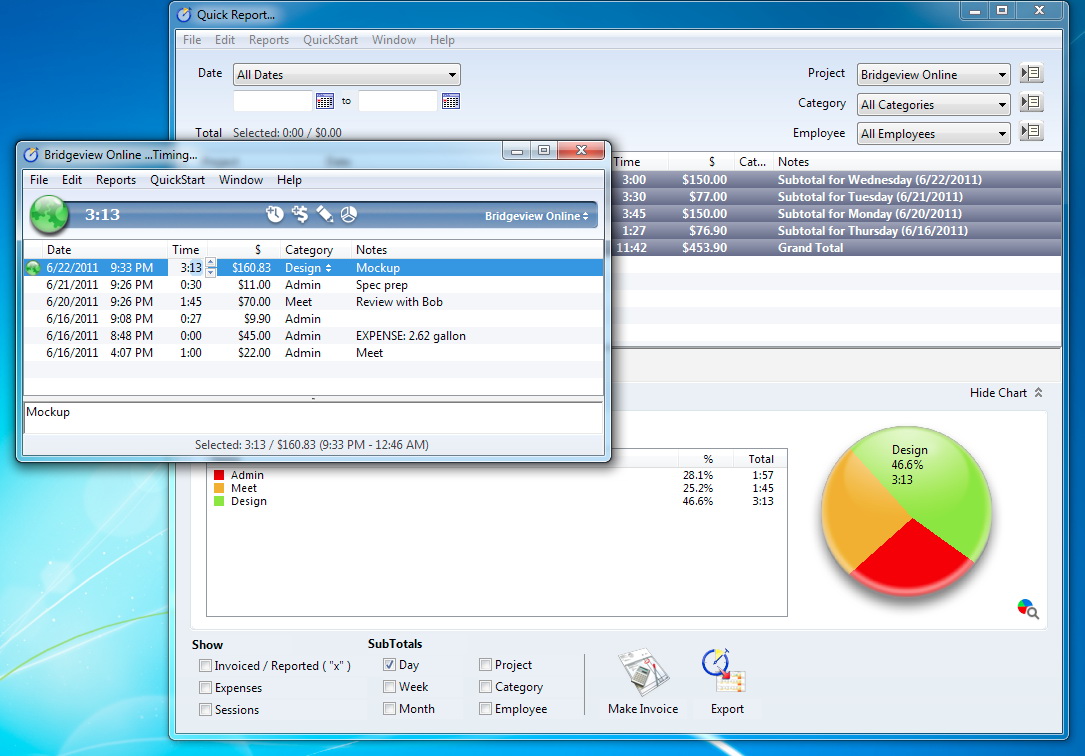Open the All Employees dropdown
The width and height of the screenshot is (1085, 756).
point(934,134)
